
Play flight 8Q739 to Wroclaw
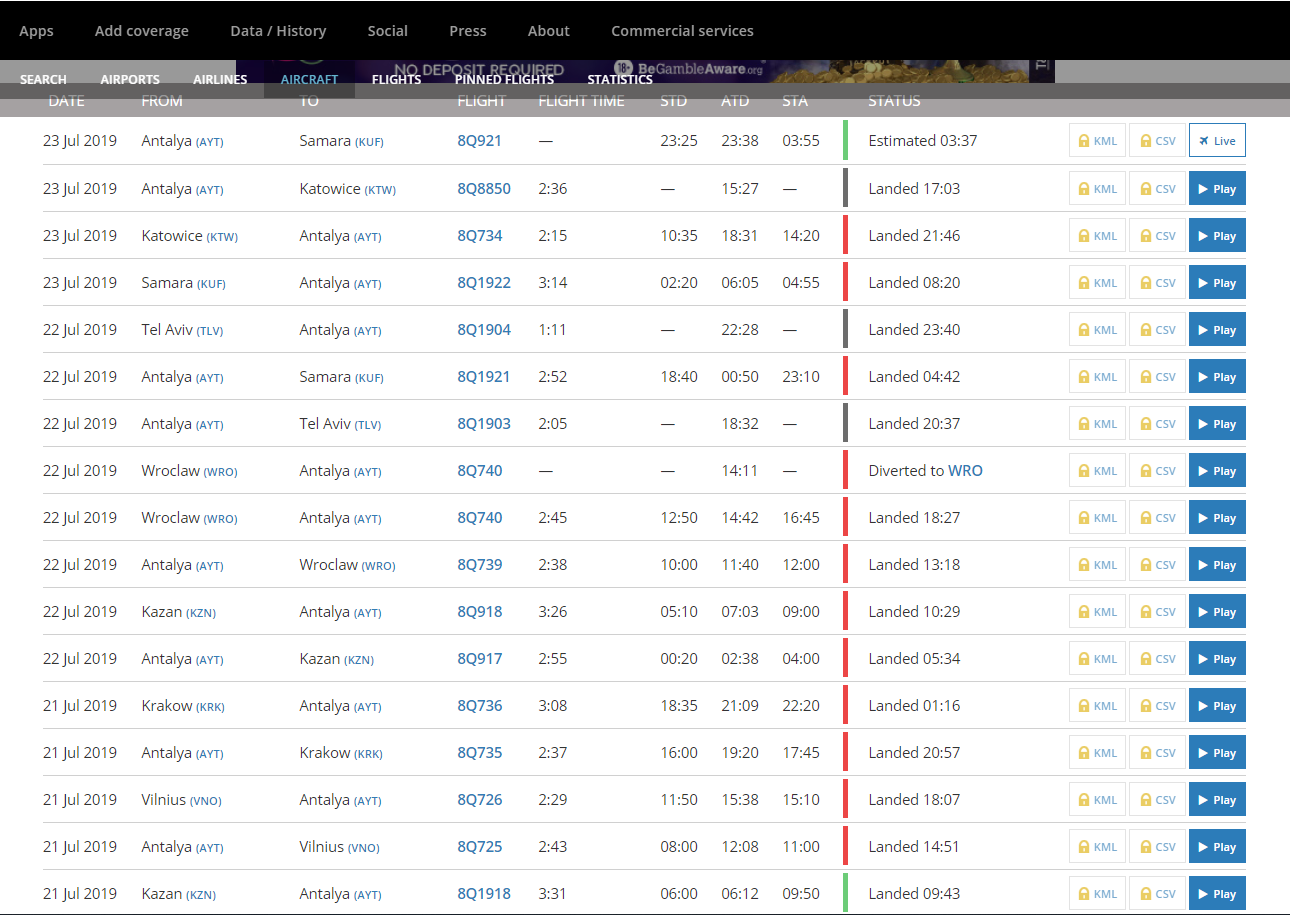1217,565
